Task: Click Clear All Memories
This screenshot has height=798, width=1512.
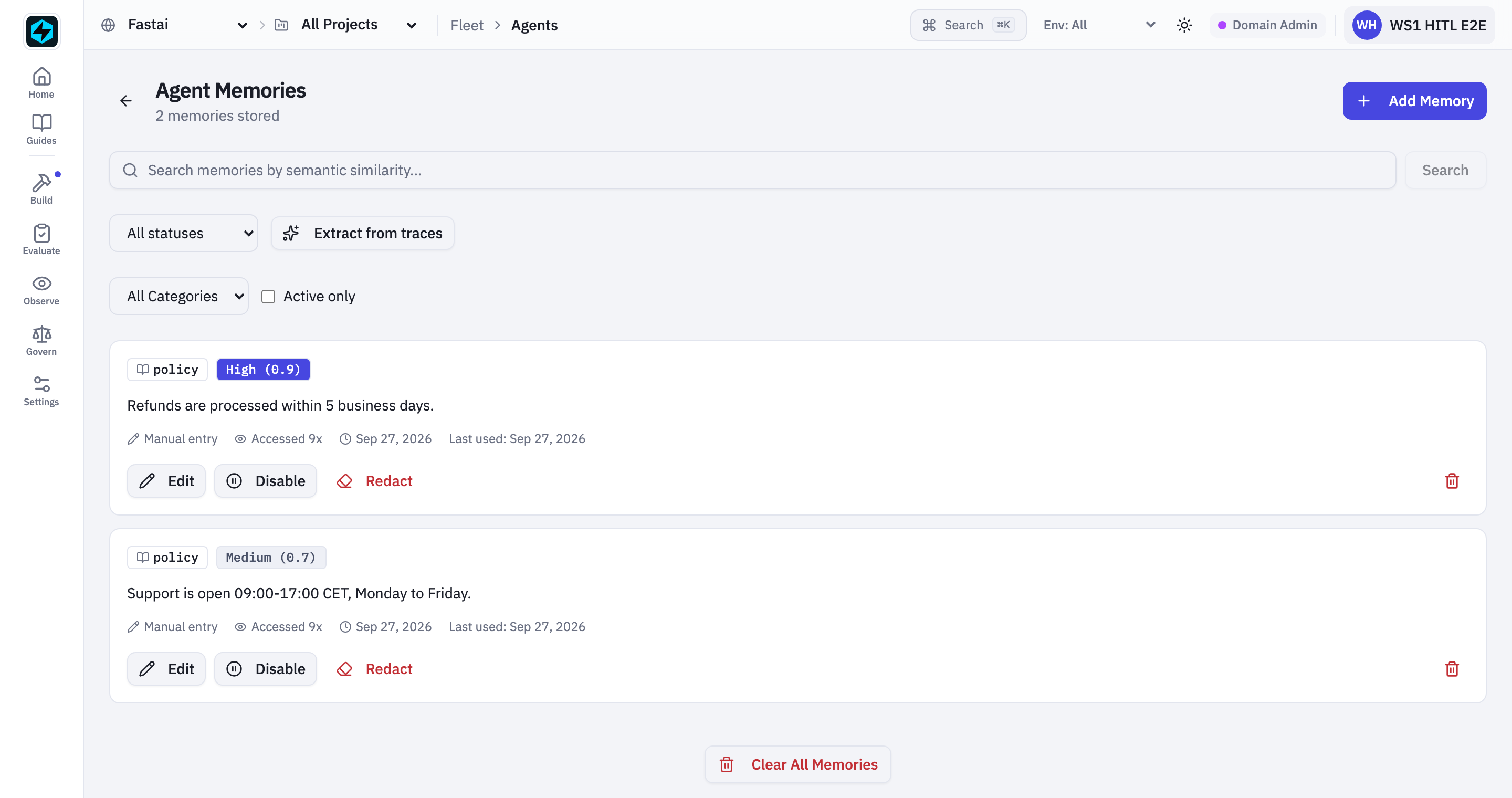Action: click(797, 764)
